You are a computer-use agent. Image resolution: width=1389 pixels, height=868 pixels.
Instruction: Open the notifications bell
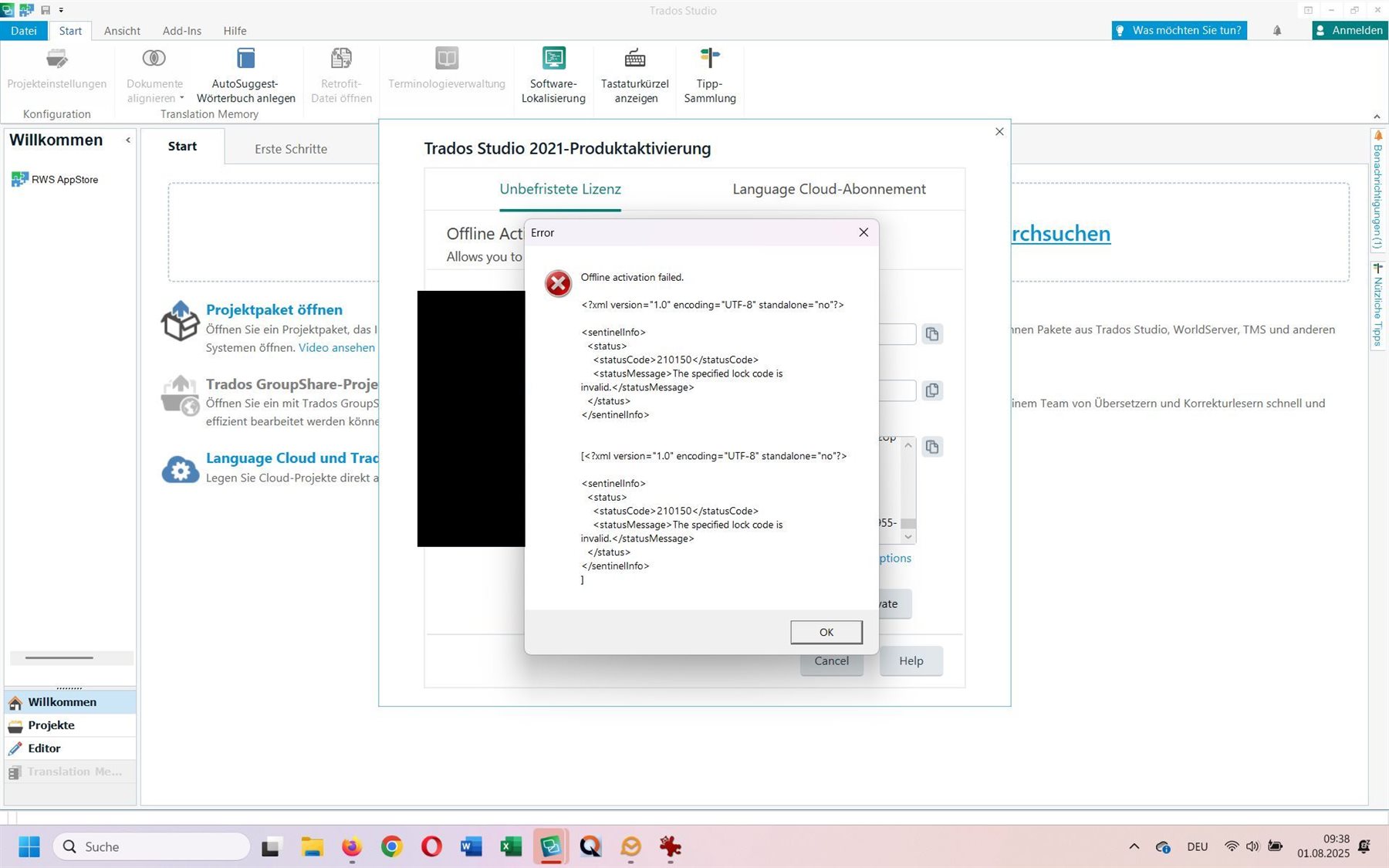(x=1276, y=30)
